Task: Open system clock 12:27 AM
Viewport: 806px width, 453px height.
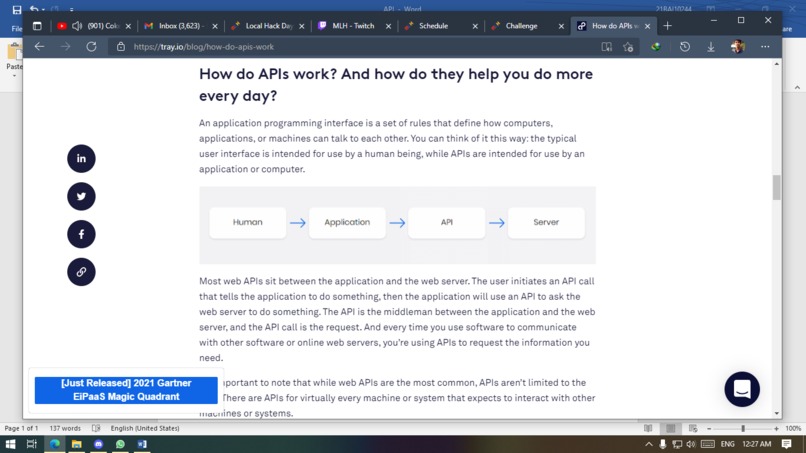Action: 757,444
